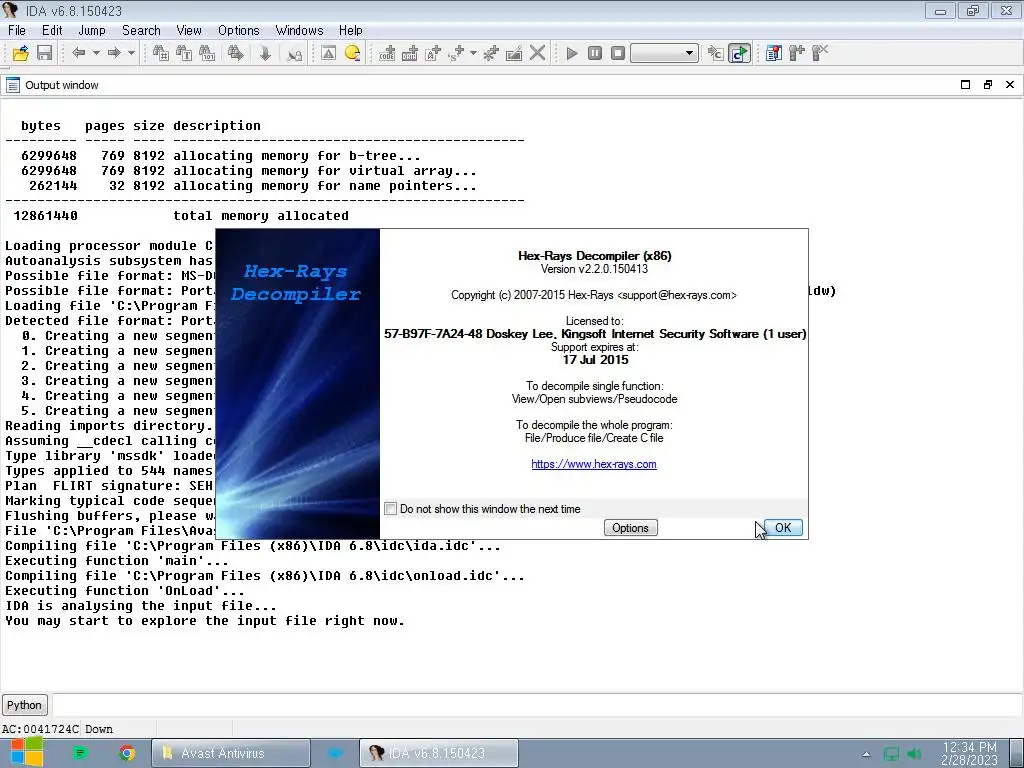Check 'Do not show this window the next time'

[x=391, y=509]
